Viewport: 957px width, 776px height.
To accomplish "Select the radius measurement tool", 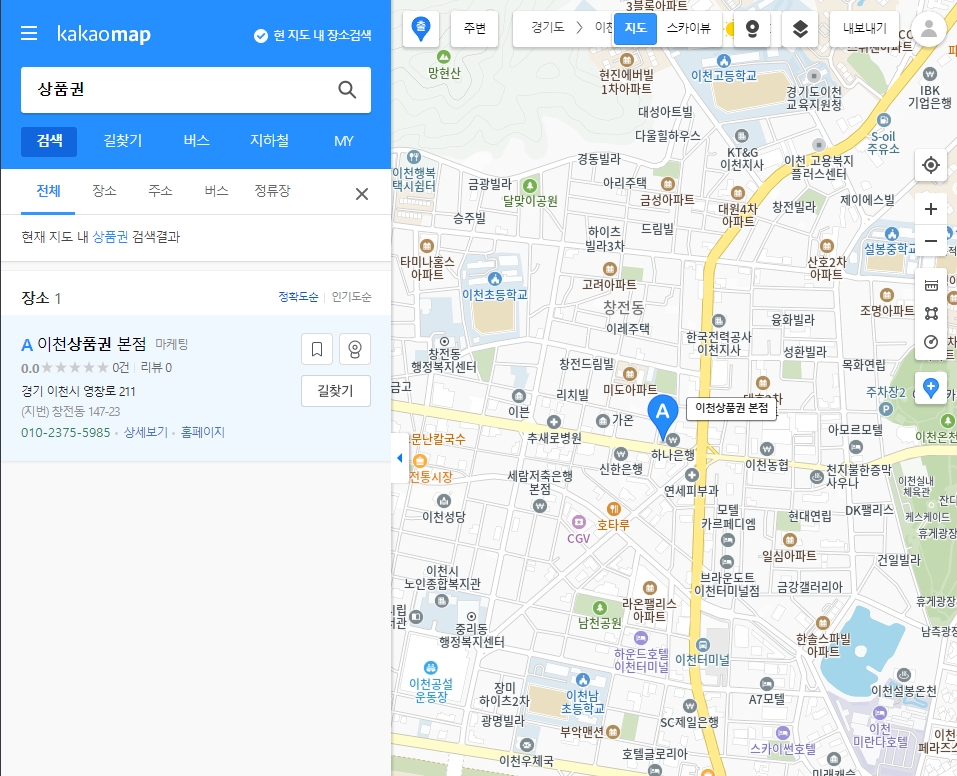I will click(930, 342).
